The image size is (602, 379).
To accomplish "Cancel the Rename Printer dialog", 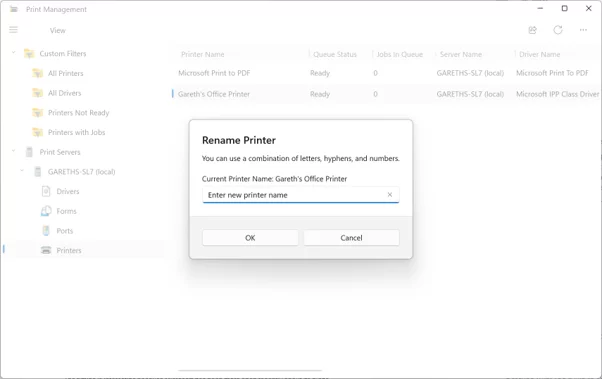I will (351, 238).
